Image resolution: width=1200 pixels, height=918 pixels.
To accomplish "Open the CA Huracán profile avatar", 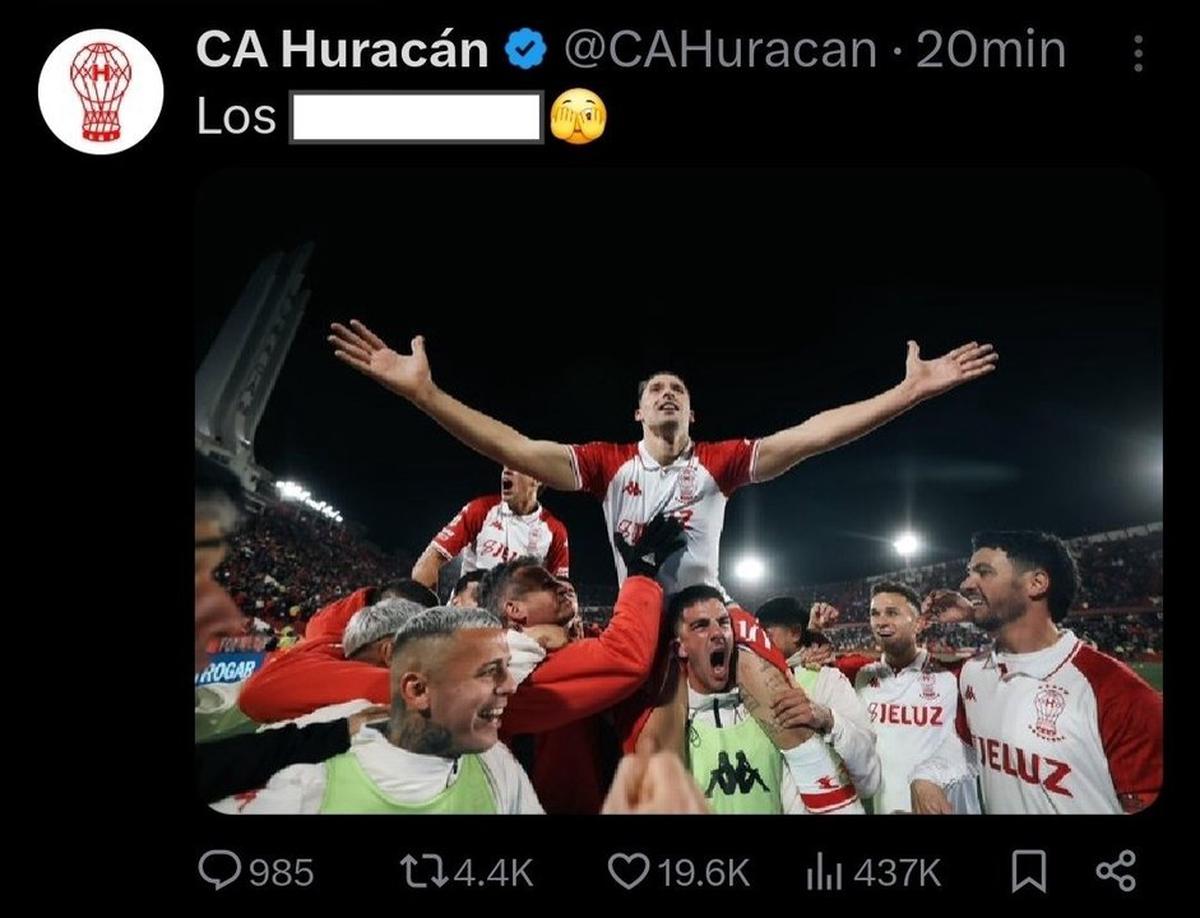I will [x=100, y=91].
